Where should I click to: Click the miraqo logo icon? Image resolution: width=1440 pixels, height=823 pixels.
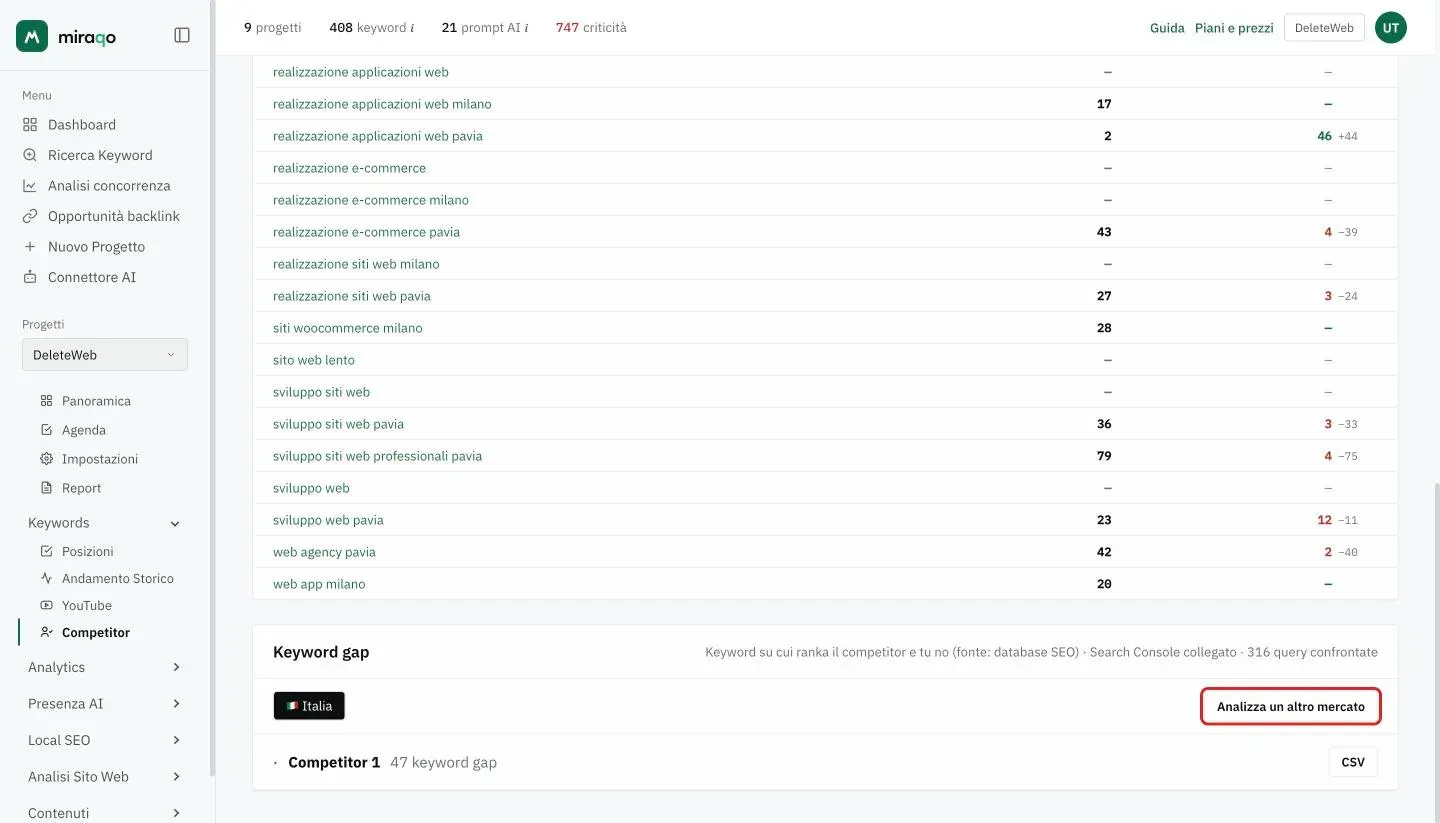coord(32,36)
